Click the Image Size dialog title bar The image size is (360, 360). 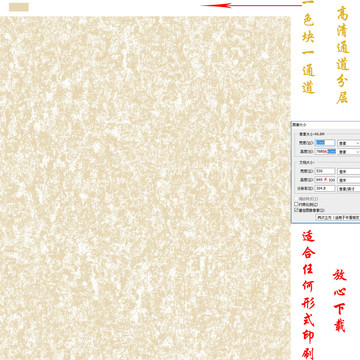click(x=326, y=124)
